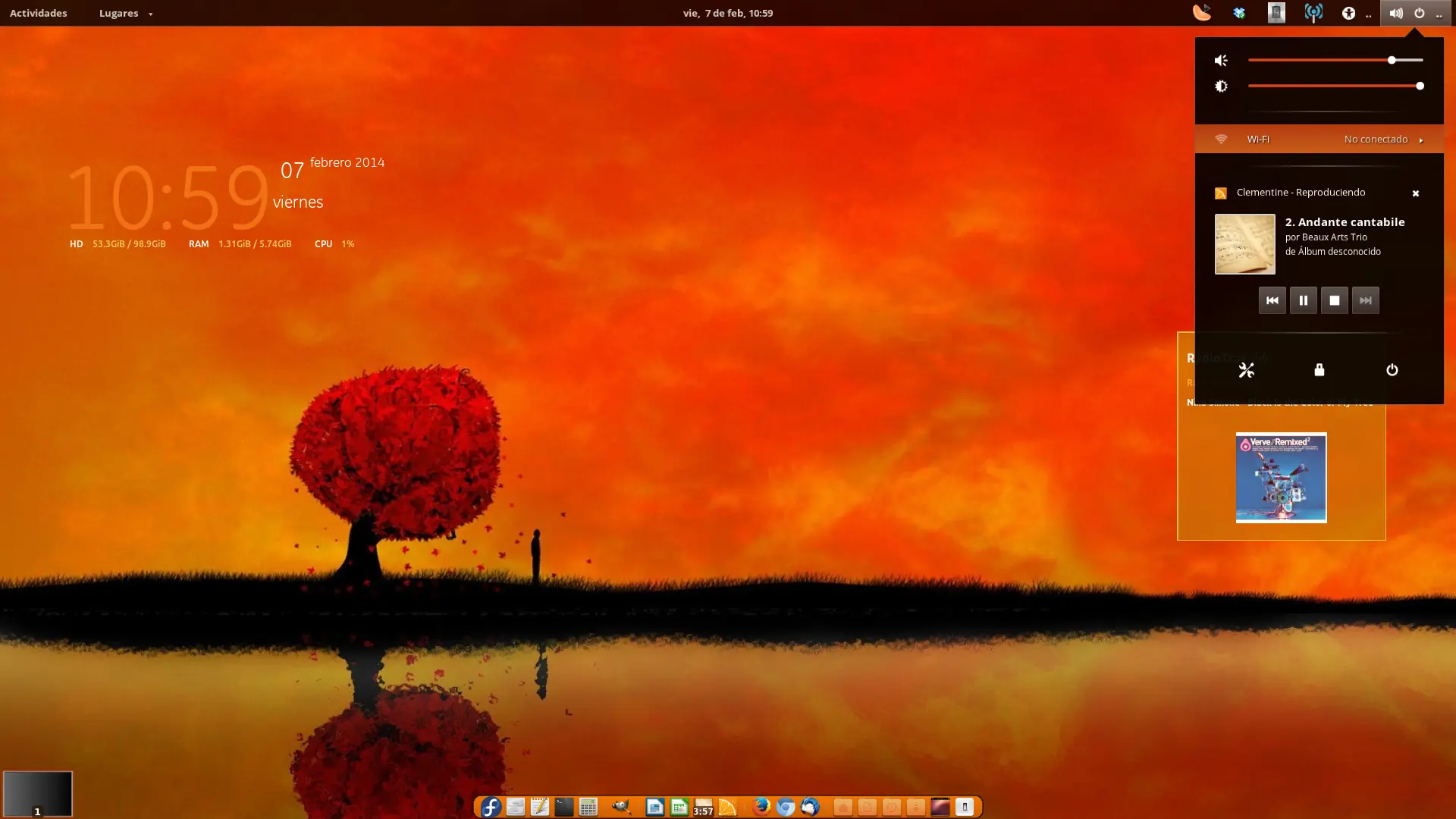Click the white device icon at dock end

click(x=965, y=807)
